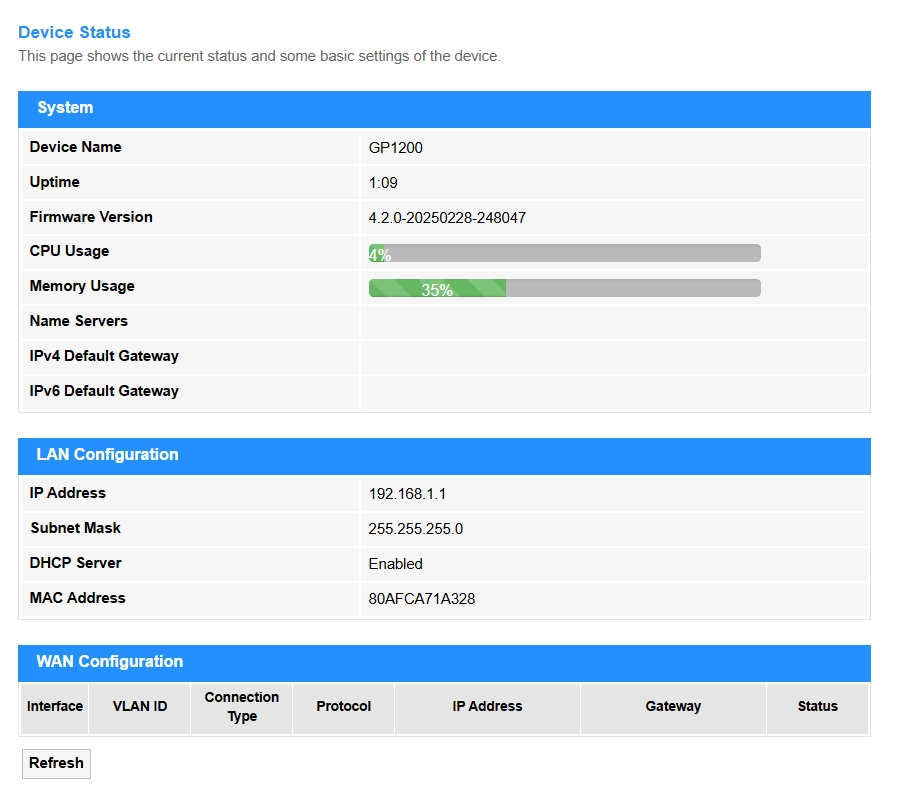905x787 pixels.
Task: Click the subnet mask value 255.255.255.0
Action: (416, 529)
